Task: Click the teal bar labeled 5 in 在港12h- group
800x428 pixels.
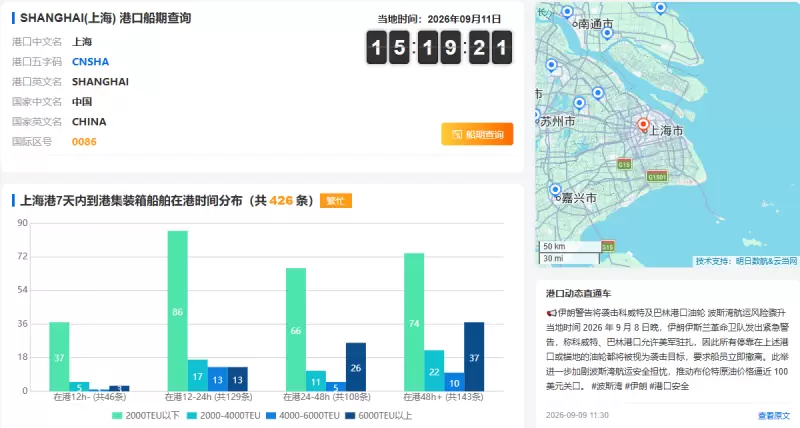Action: click(x=79, y=386)
